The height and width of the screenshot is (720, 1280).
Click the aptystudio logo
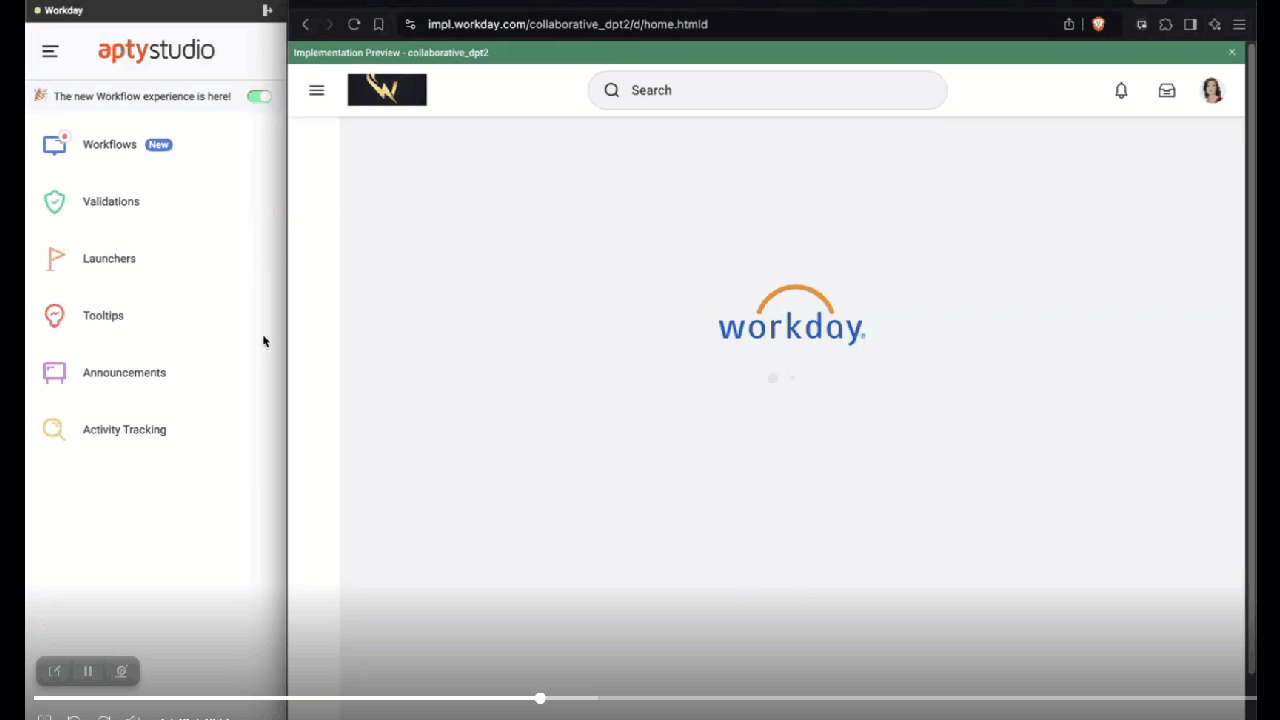tap(156, 50)
